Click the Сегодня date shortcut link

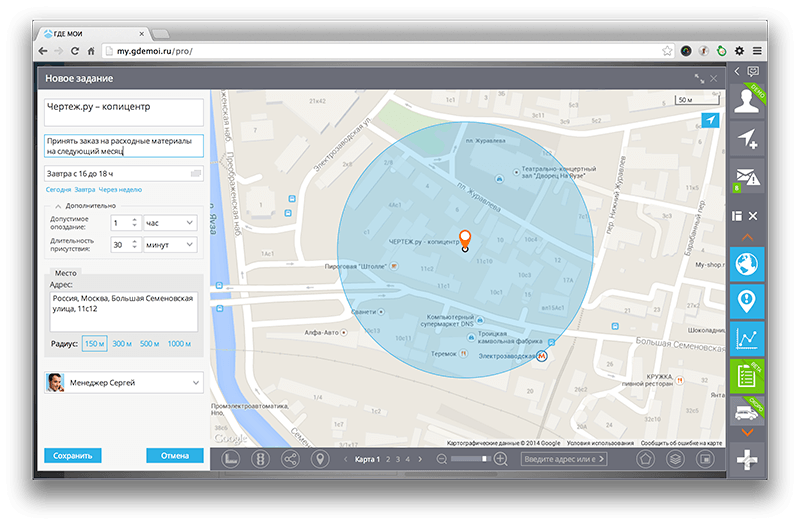58,190
